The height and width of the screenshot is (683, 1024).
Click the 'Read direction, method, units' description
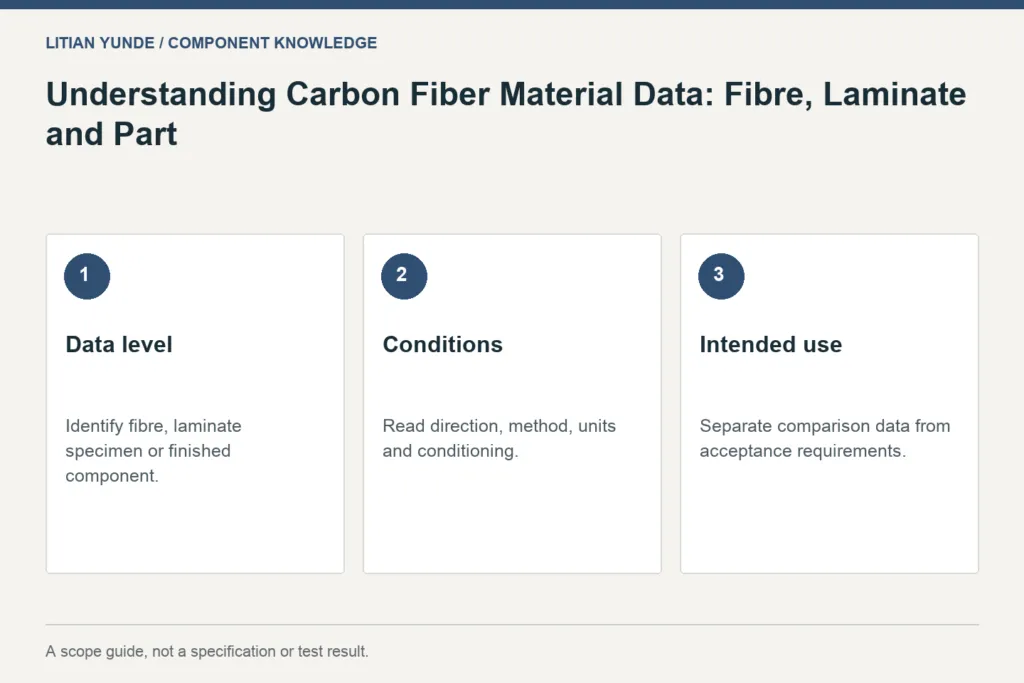[x=499, y=438]
